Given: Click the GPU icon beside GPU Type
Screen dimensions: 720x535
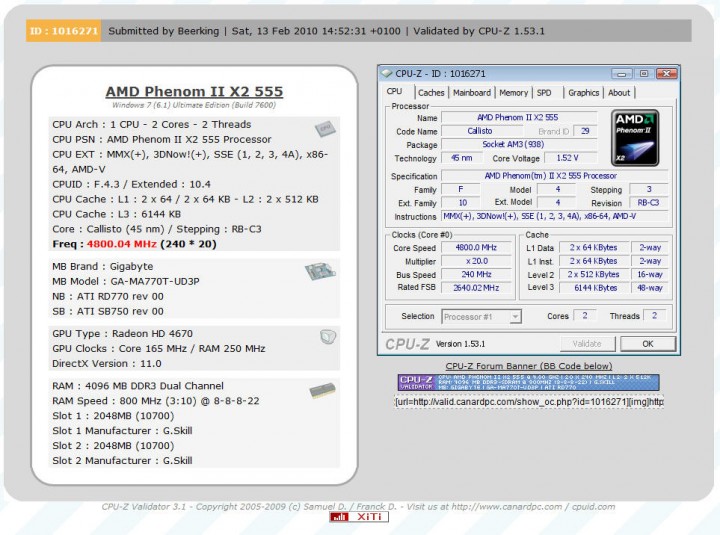Looking at the screenshot, I should (328, 337).
